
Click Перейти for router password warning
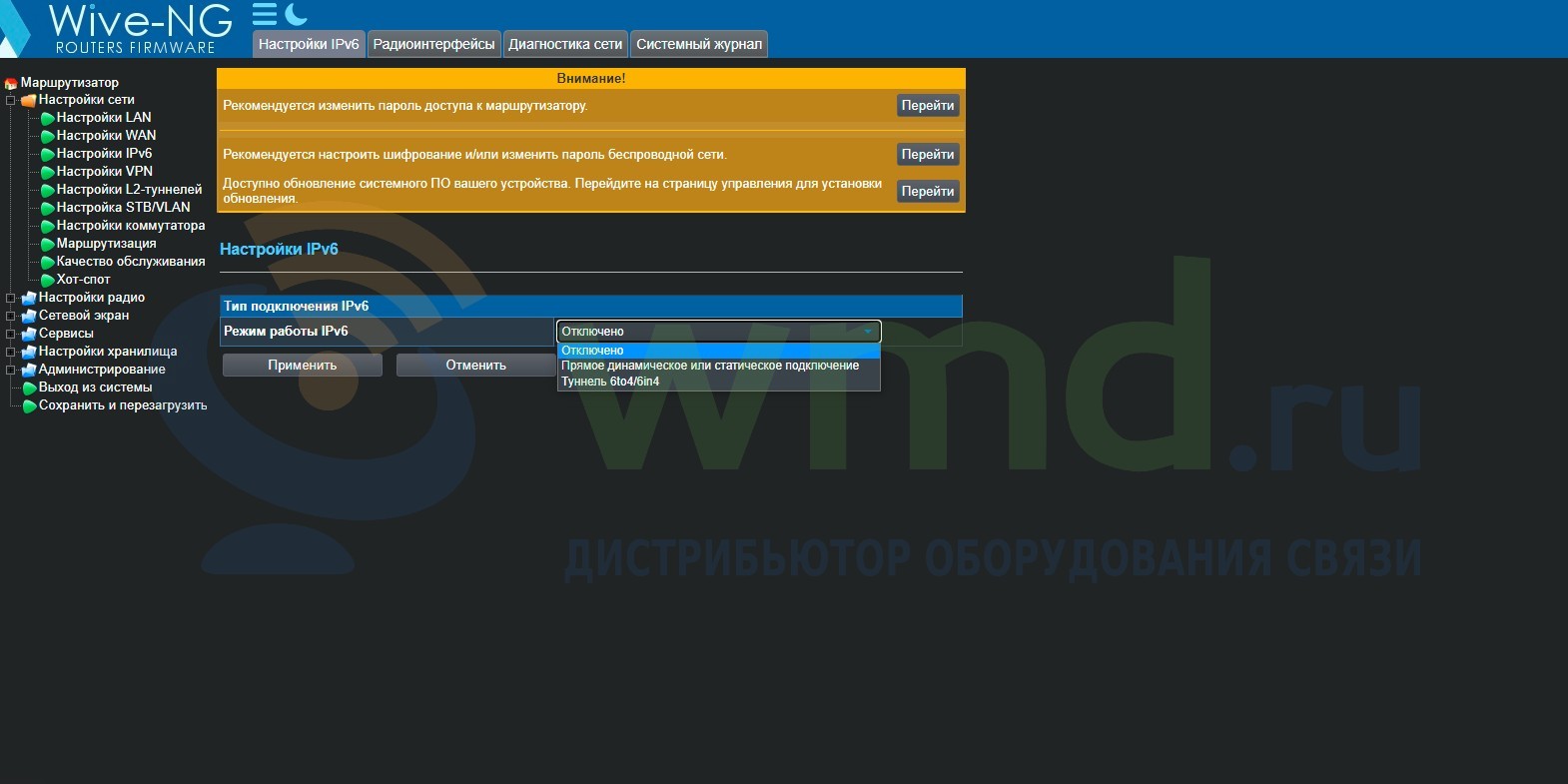[x=928, y=106]
